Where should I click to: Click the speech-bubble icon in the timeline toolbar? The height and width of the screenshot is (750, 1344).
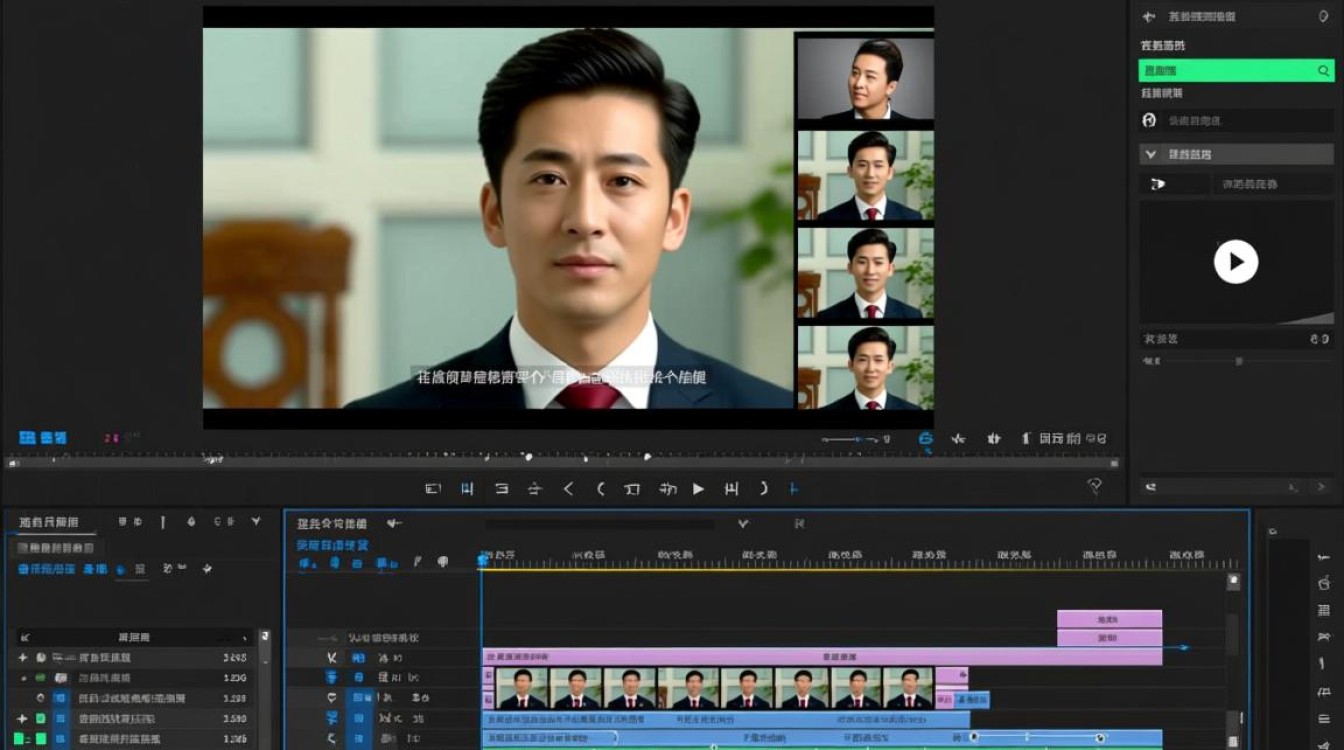(x=443, y=562)
